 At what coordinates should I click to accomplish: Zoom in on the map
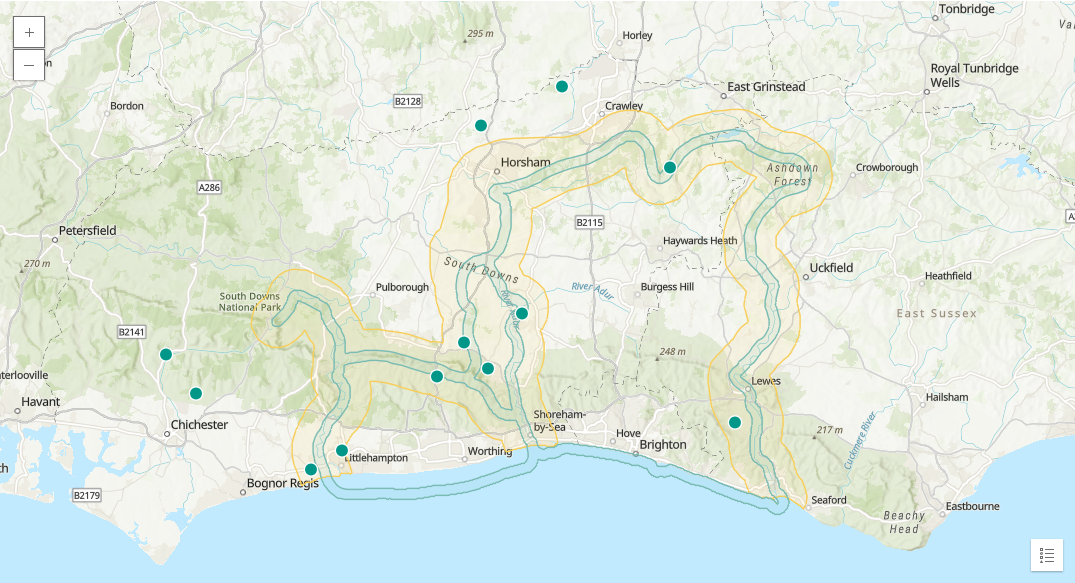[x=29, y=32]
